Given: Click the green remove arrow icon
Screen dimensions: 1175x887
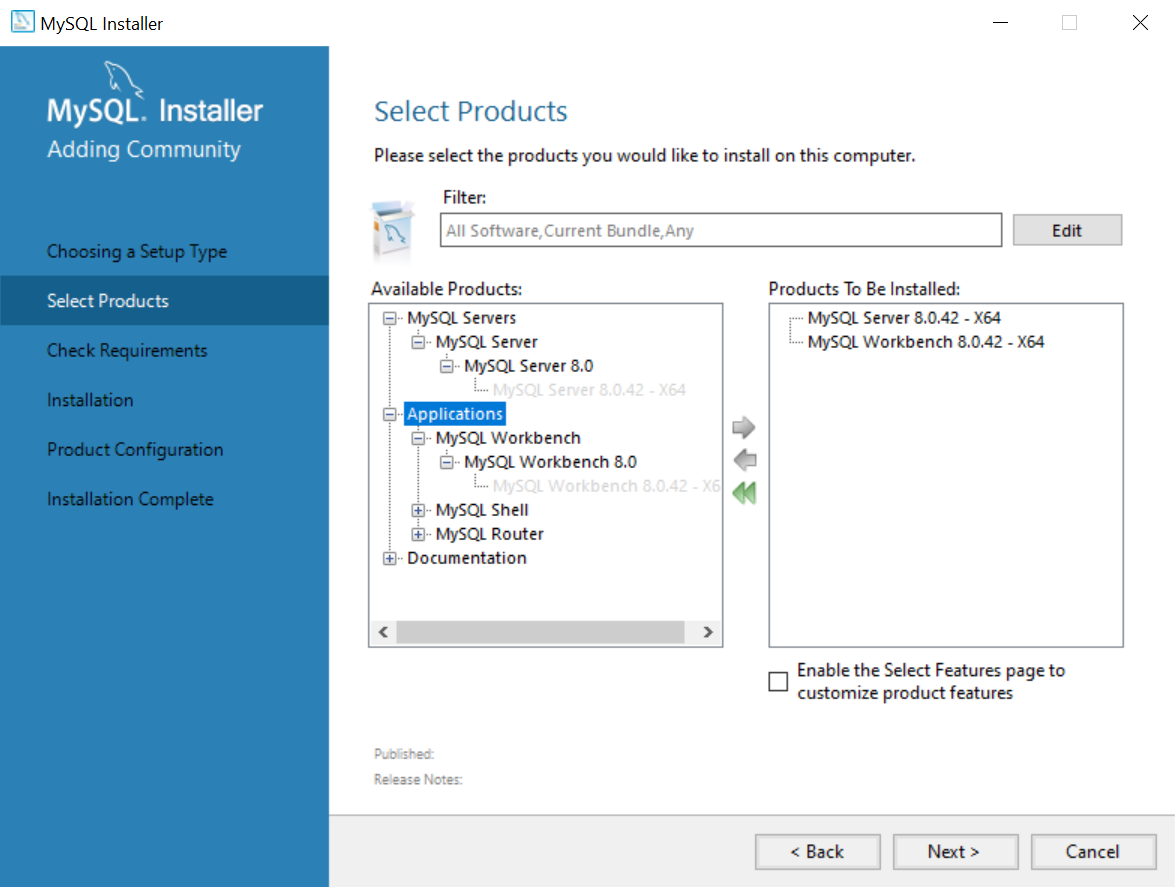Looking at the screenshot, I should pos(745,460).
